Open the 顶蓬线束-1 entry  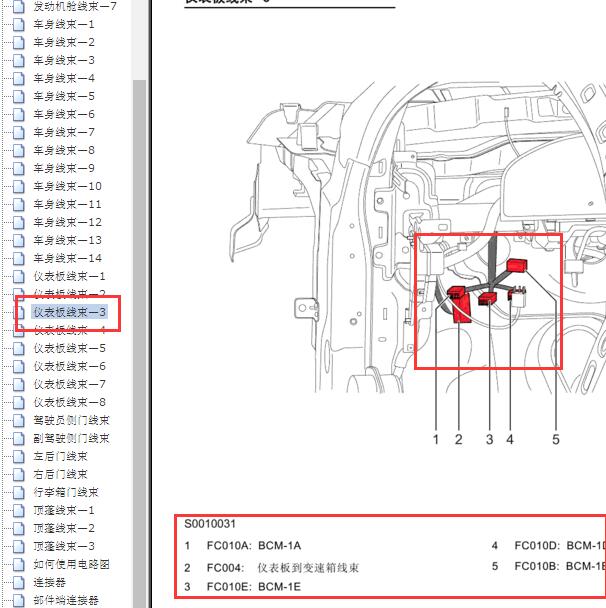(64, 511)
